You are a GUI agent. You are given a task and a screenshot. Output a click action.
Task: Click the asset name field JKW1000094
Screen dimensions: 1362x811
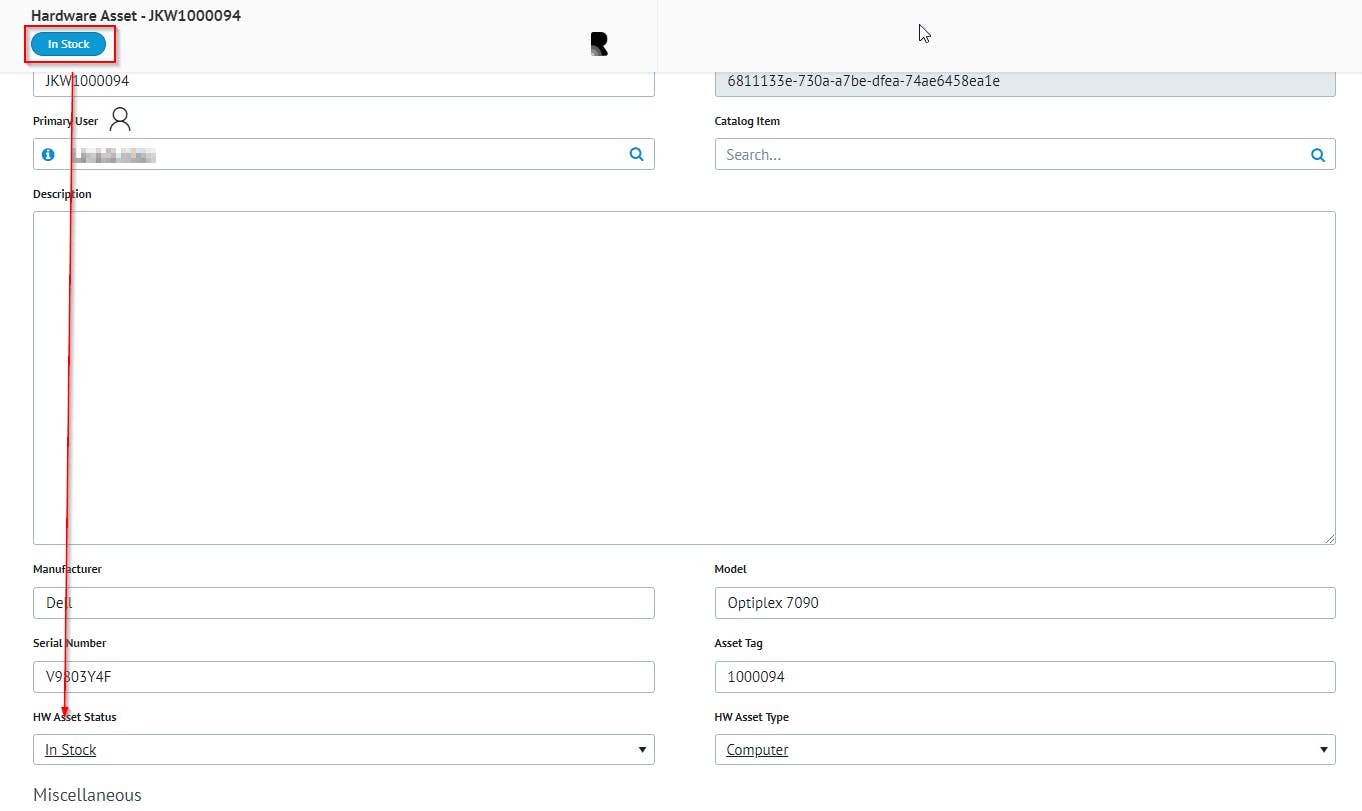[343, 82]
